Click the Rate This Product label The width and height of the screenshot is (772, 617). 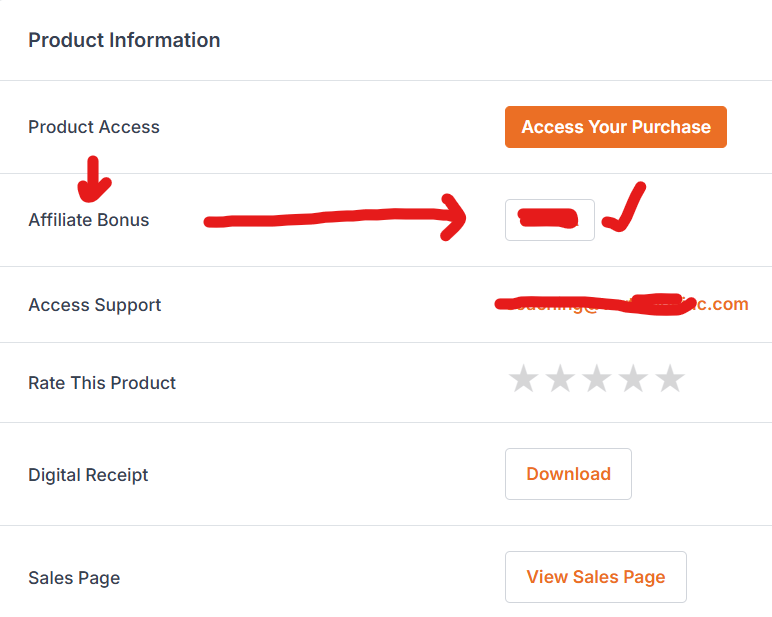click(102, 383)
